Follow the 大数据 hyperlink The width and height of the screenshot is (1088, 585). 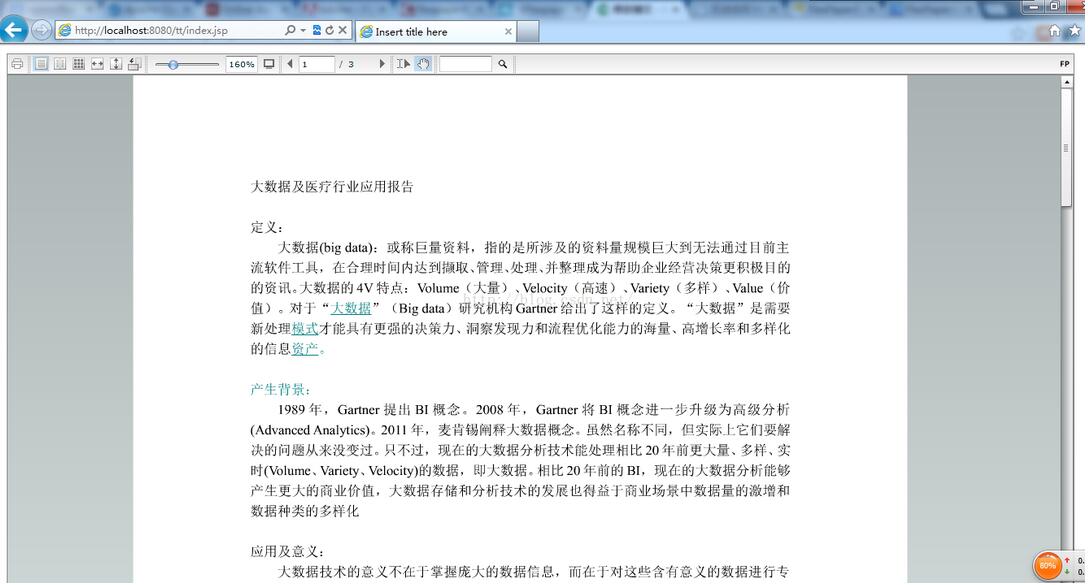(x=350, y=308)
